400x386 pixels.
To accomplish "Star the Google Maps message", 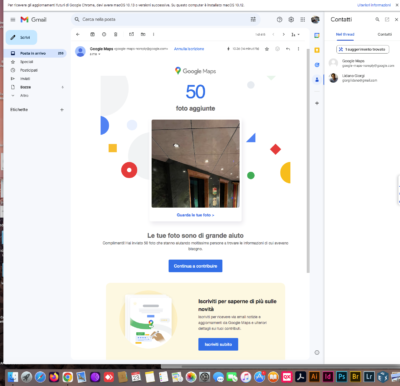I will pos(267,49).
